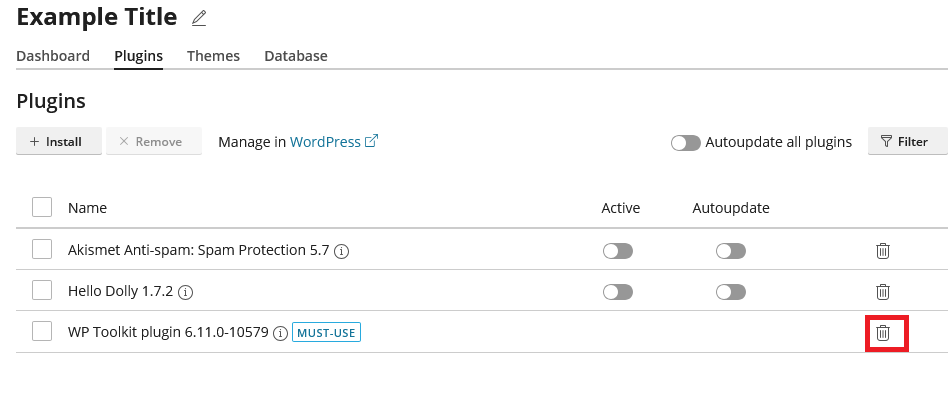
Task: Tick the select-all checkbox in the Name header
Action: [x=42, y=207]
